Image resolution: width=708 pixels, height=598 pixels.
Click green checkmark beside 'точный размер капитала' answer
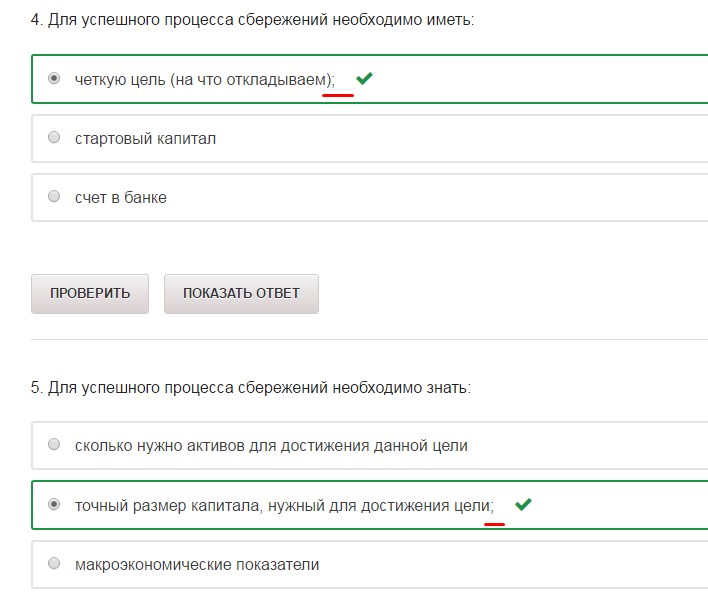tap(522, 505)
